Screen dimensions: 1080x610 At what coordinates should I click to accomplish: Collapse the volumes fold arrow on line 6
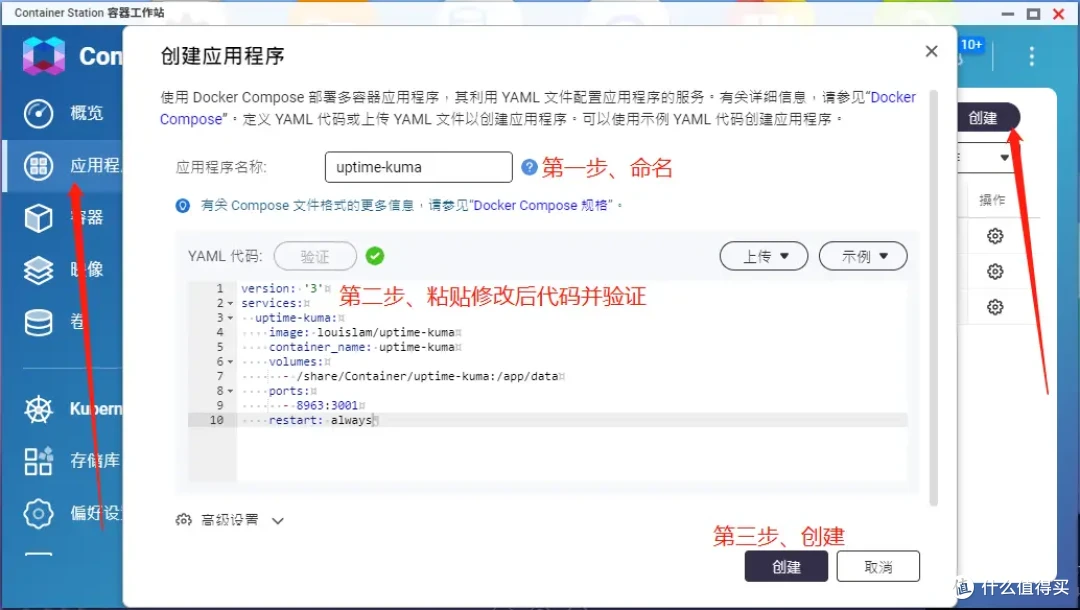click(x=231, y=362)
